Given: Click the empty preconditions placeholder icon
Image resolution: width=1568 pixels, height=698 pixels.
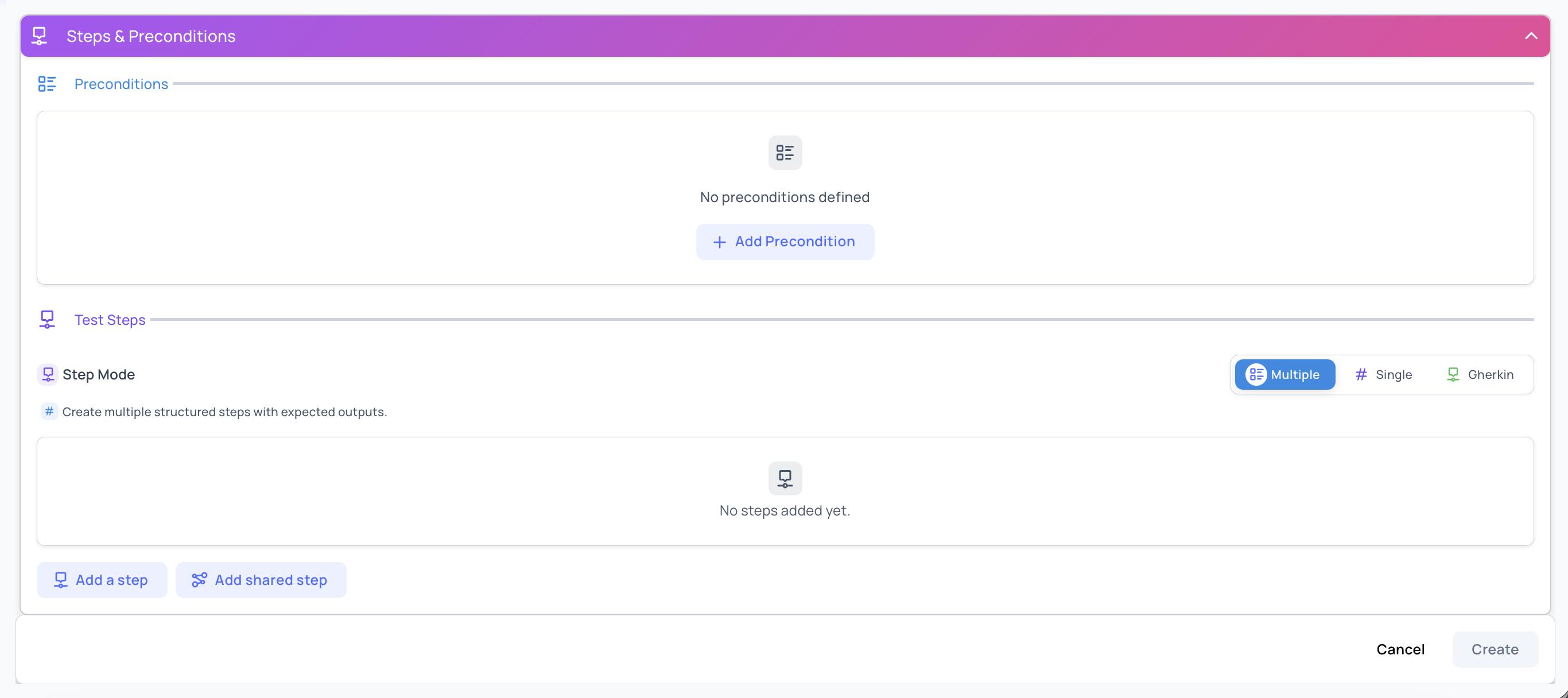Looking at the screenshot, I should [785, 153].
